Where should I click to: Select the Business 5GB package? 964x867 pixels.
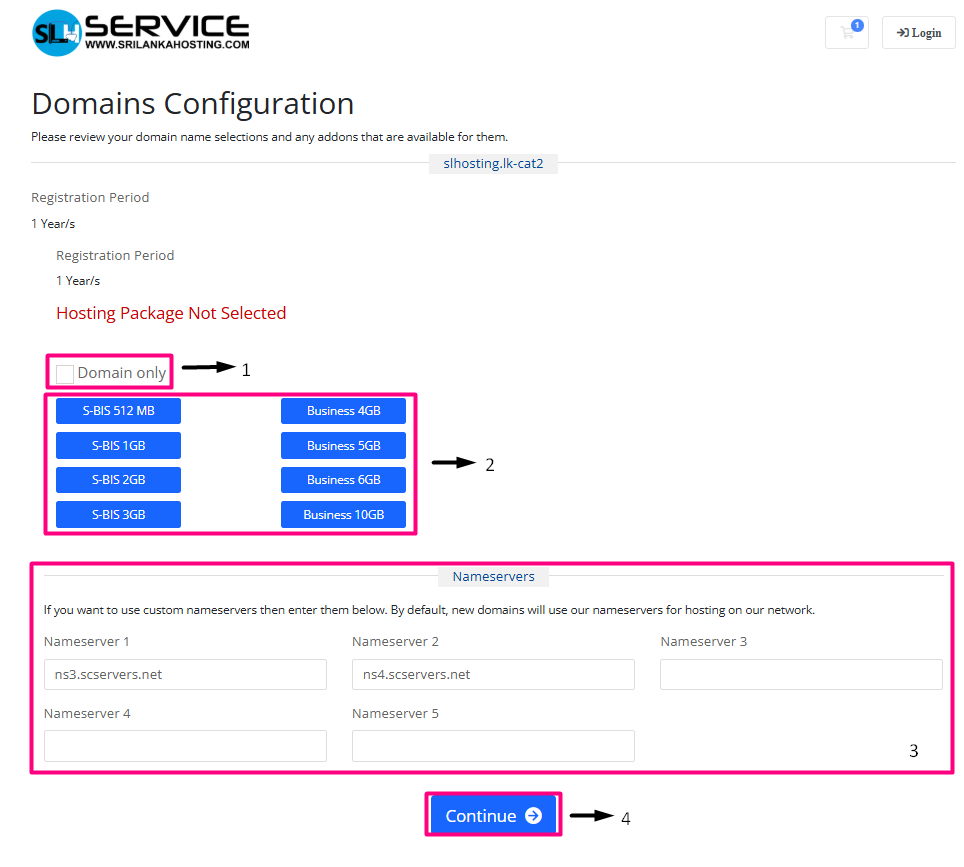343,445
